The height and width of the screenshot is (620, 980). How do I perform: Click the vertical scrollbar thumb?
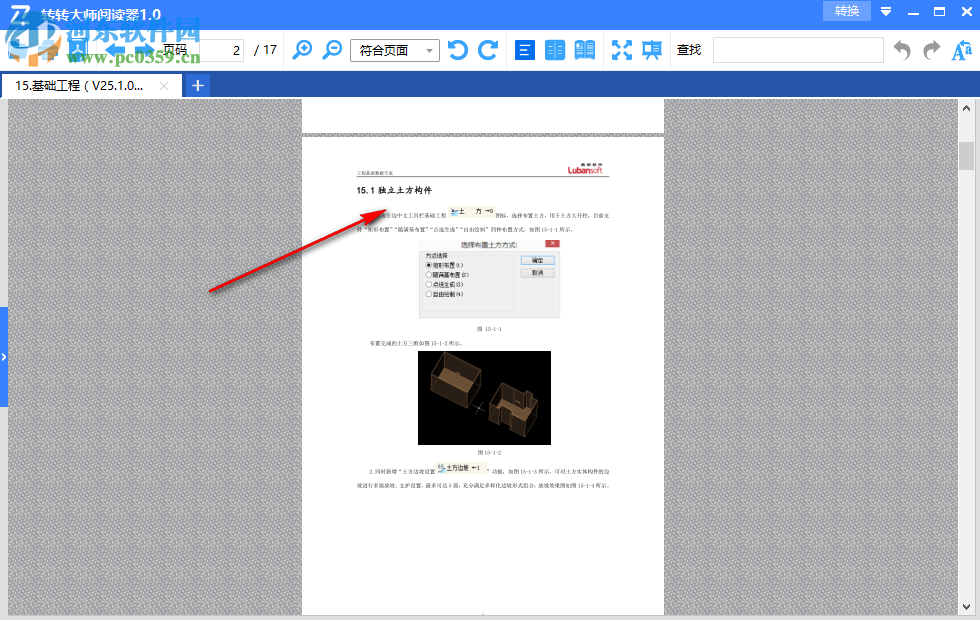[x=966, y=156]
